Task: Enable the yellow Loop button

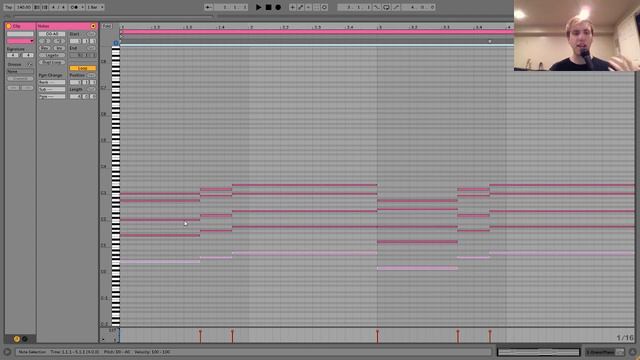Action: point(83,68)
